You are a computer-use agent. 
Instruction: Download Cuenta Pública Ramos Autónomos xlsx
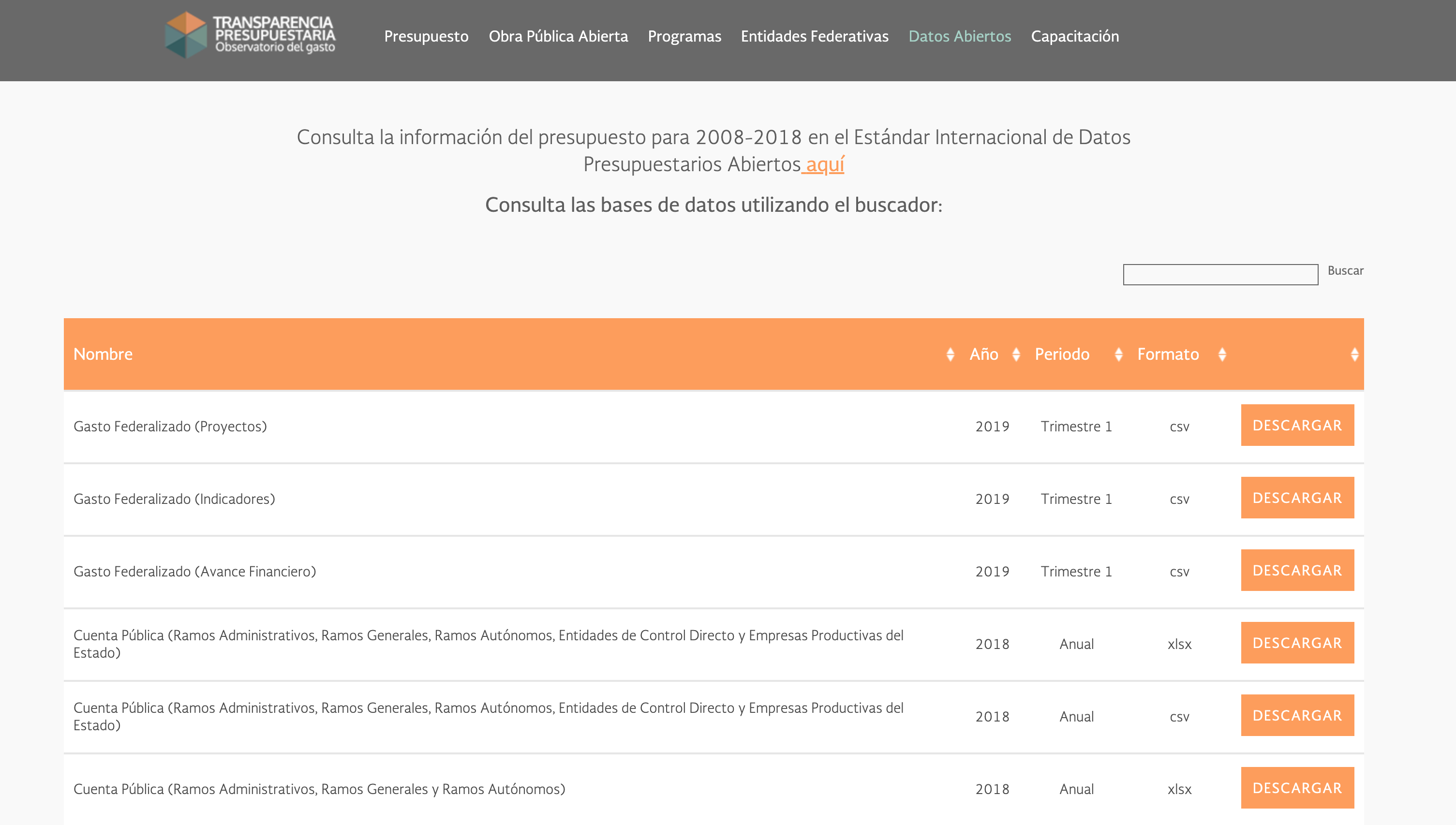[x=1297, y=788]
